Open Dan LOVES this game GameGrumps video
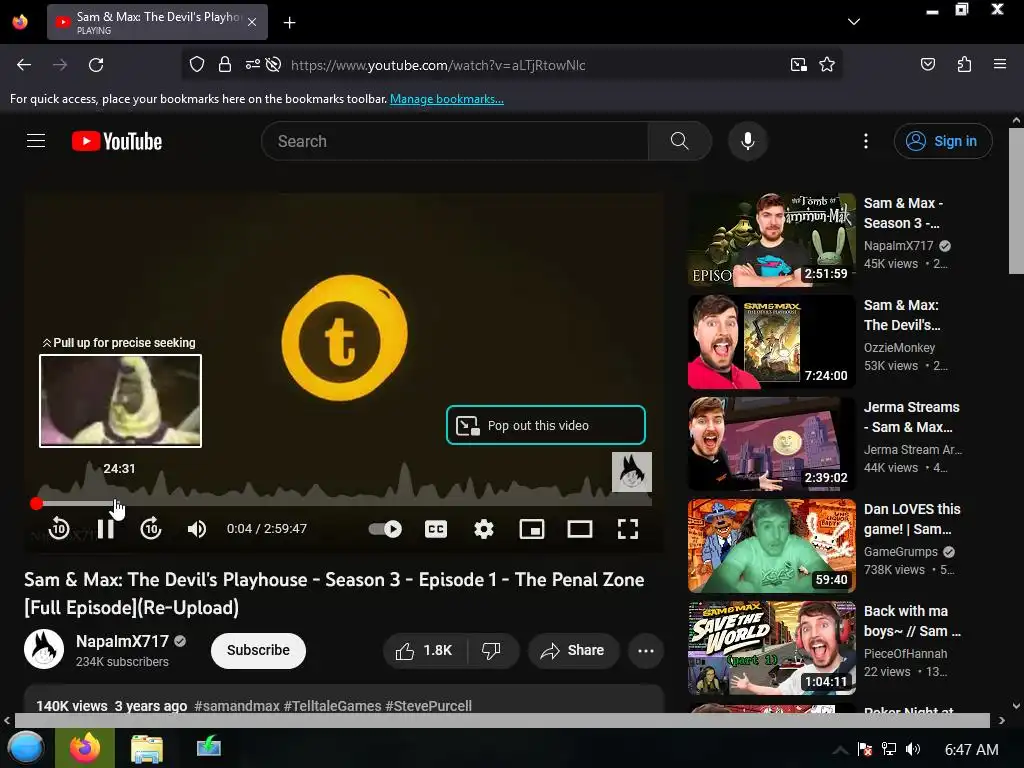This screenshot has height=768, width=1024. pyautogui.click(x=771, y=545)
